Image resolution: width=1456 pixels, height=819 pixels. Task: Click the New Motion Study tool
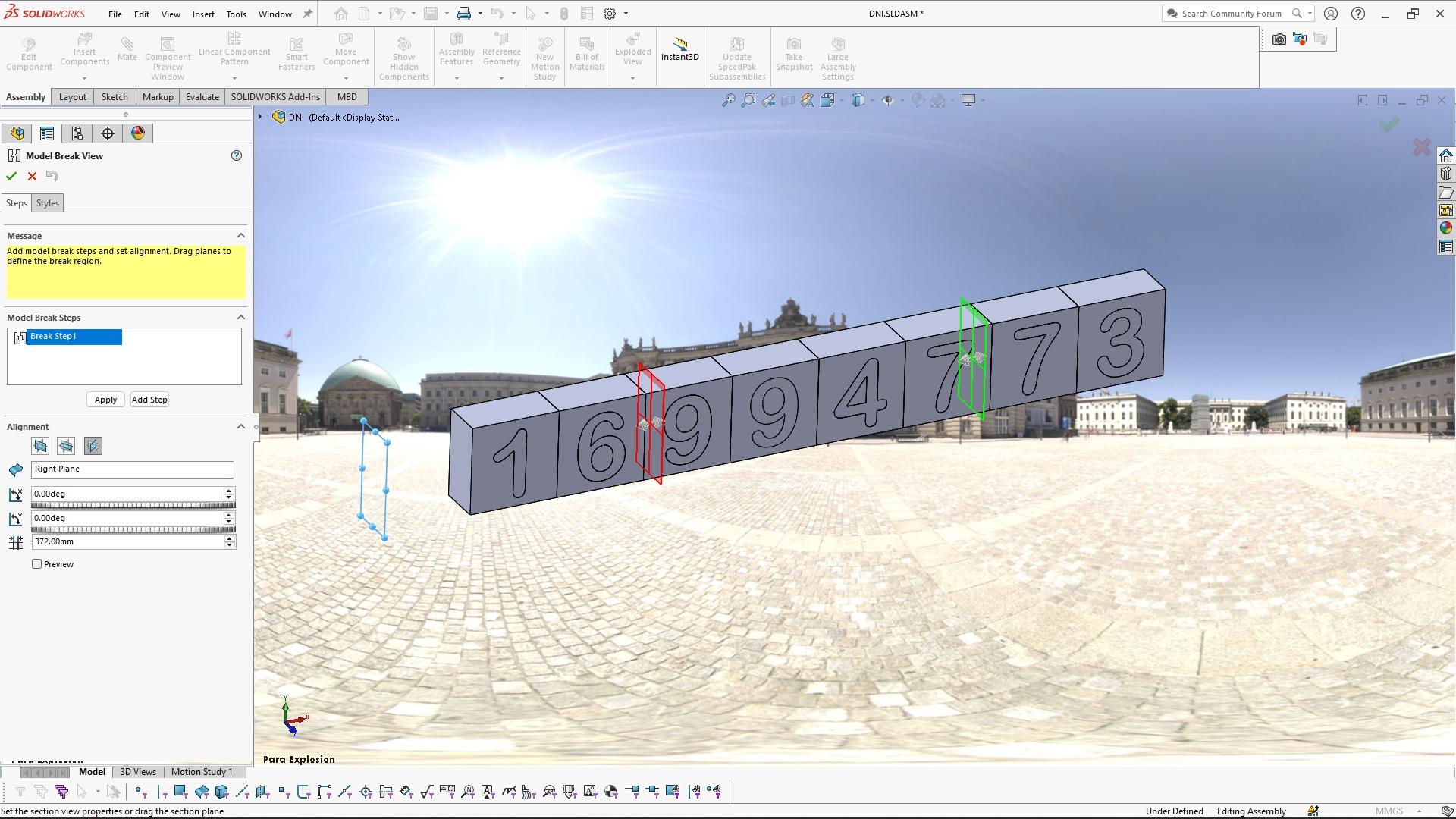click(x=544, y=58)
